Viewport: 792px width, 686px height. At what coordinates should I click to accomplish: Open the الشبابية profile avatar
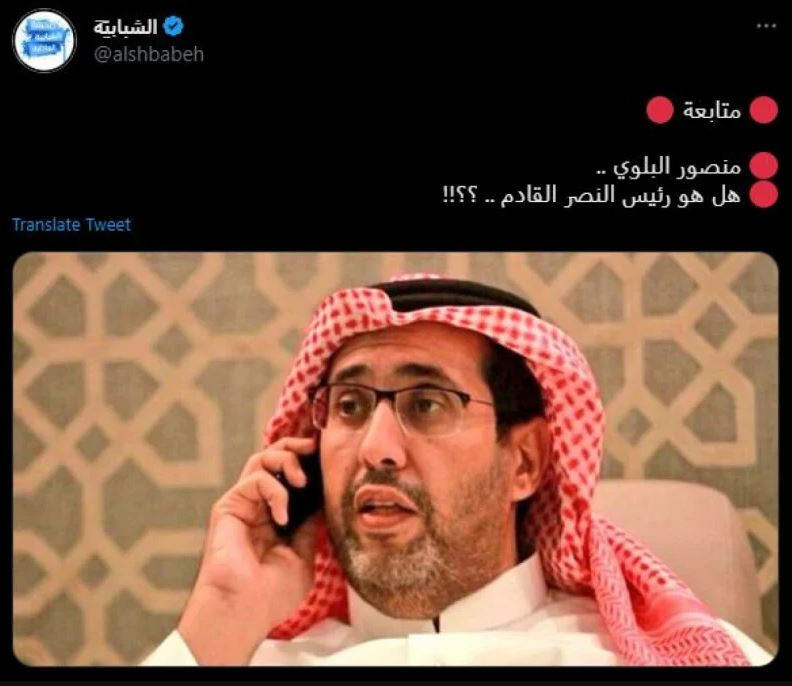(44, 40)
